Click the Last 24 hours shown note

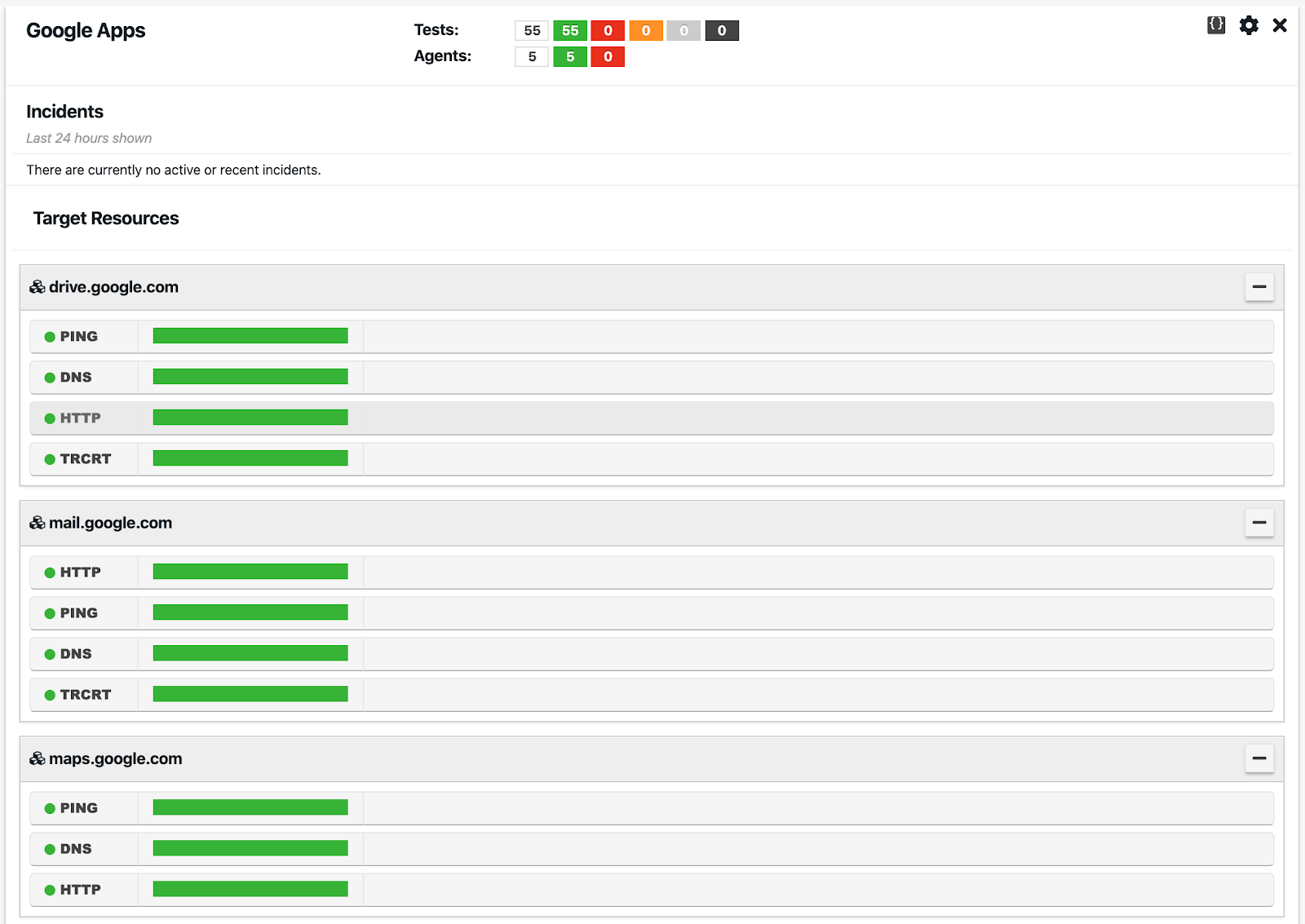coord(89,139)
